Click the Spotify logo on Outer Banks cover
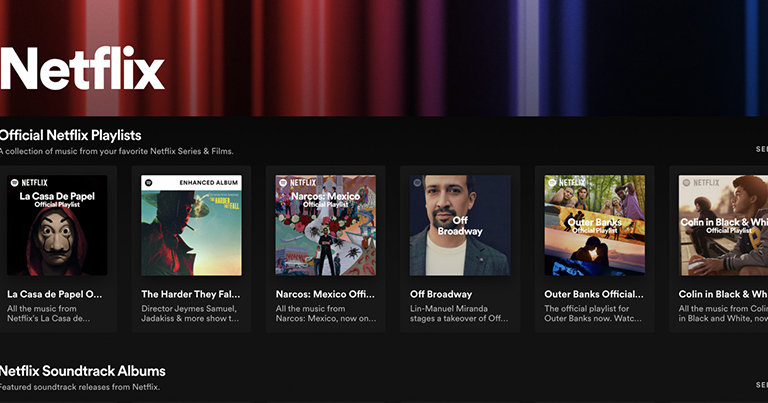The width and height of the screenshot is (768, 403). [552, 183]
